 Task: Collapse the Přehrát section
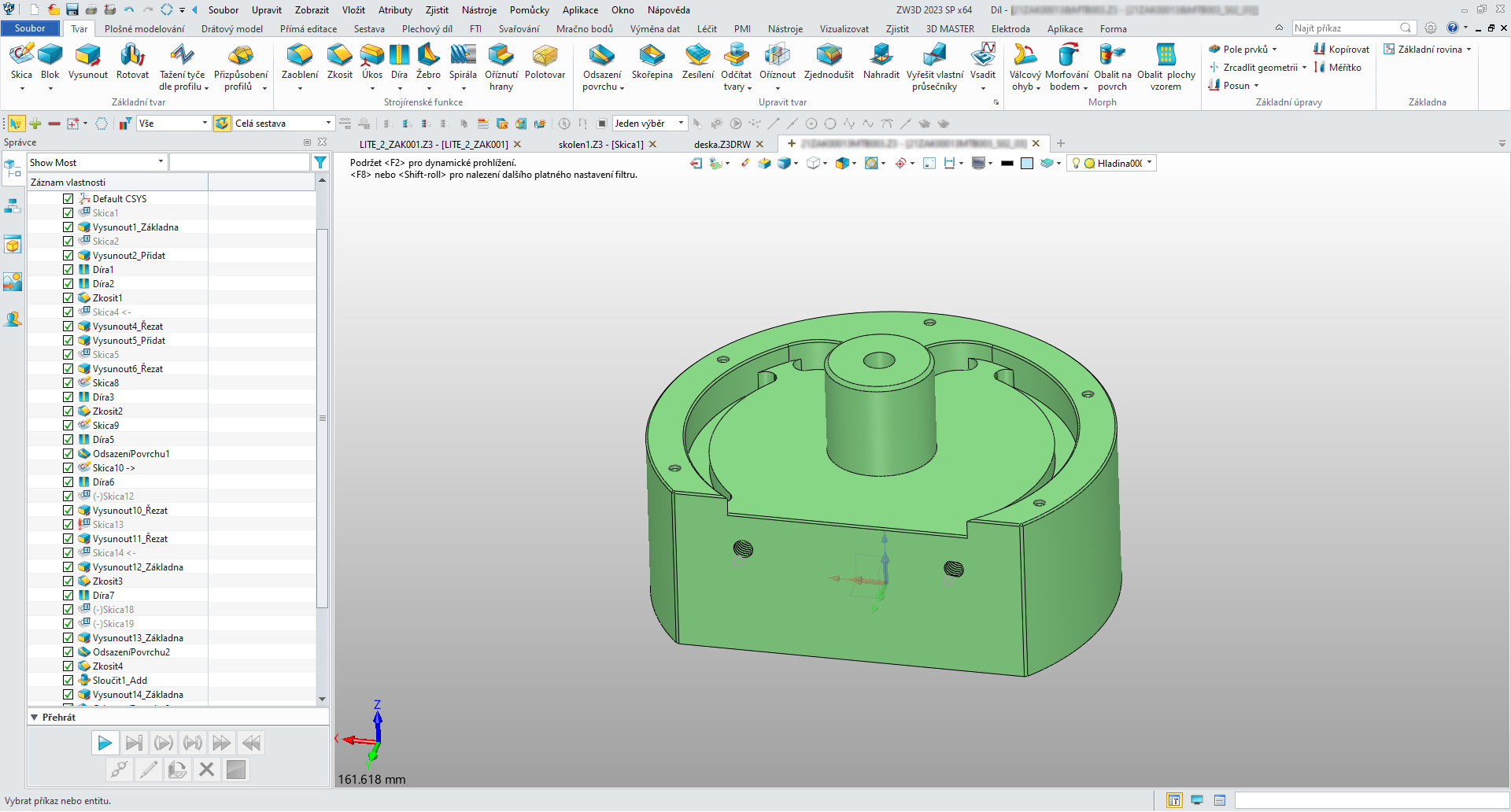(35, 718)
